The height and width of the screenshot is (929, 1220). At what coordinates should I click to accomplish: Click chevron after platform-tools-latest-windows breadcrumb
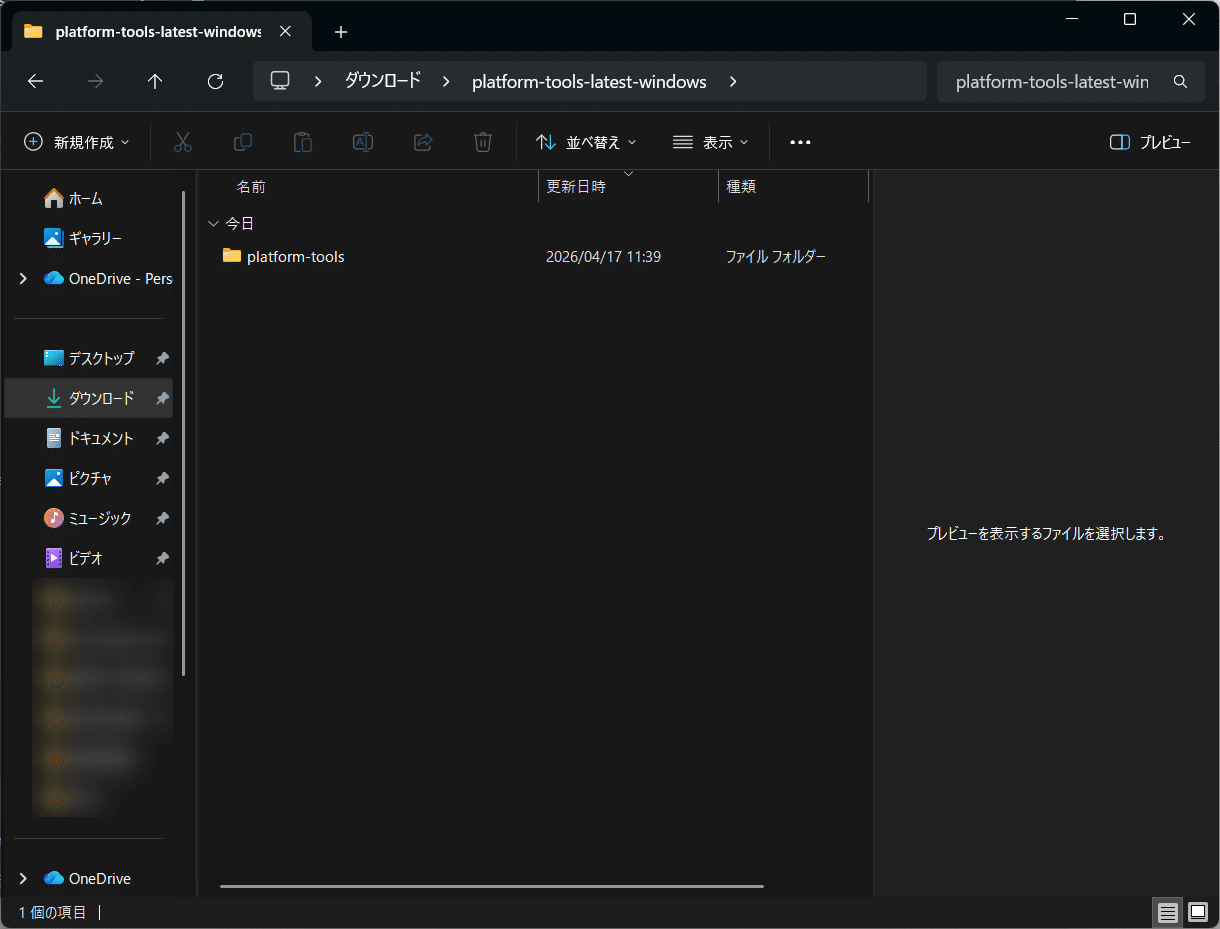click(733, 82)
